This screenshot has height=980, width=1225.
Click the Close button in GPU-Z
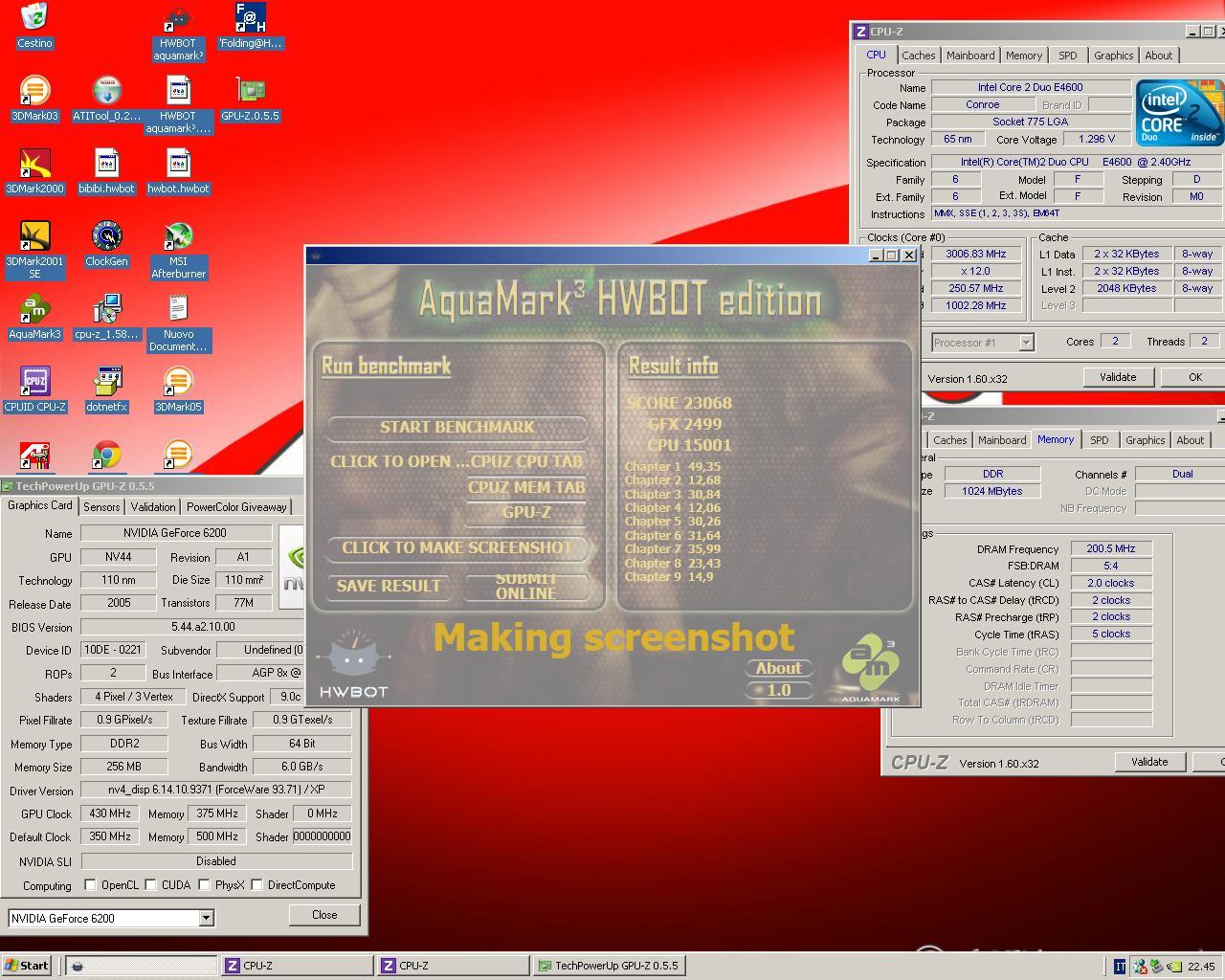click(x=324, y=915)
